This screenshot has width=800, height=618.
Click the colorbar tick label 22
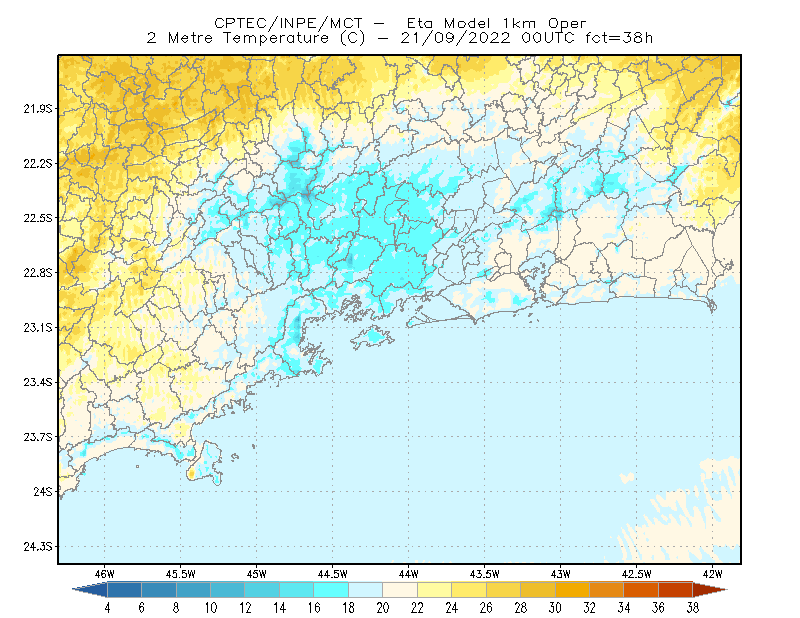coord(417,608)
